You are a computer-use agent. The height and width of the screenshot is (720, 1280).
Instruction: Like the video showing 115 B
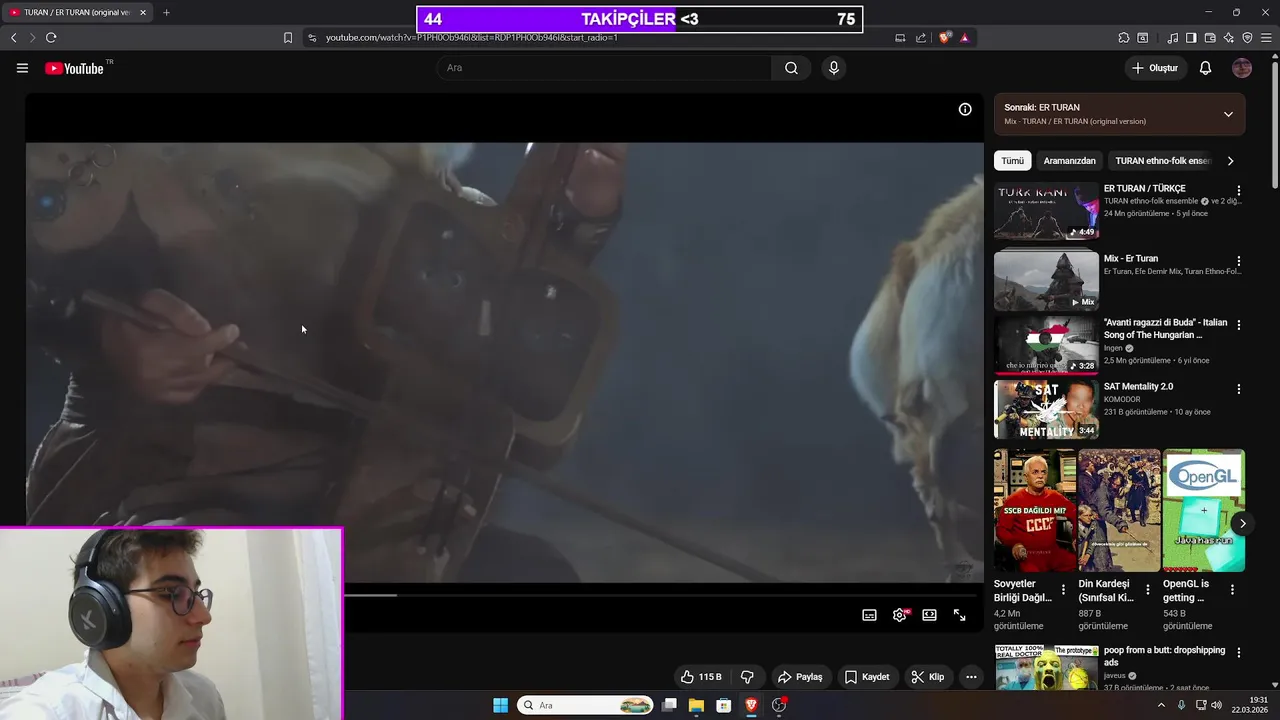click(x=701, y=677)
